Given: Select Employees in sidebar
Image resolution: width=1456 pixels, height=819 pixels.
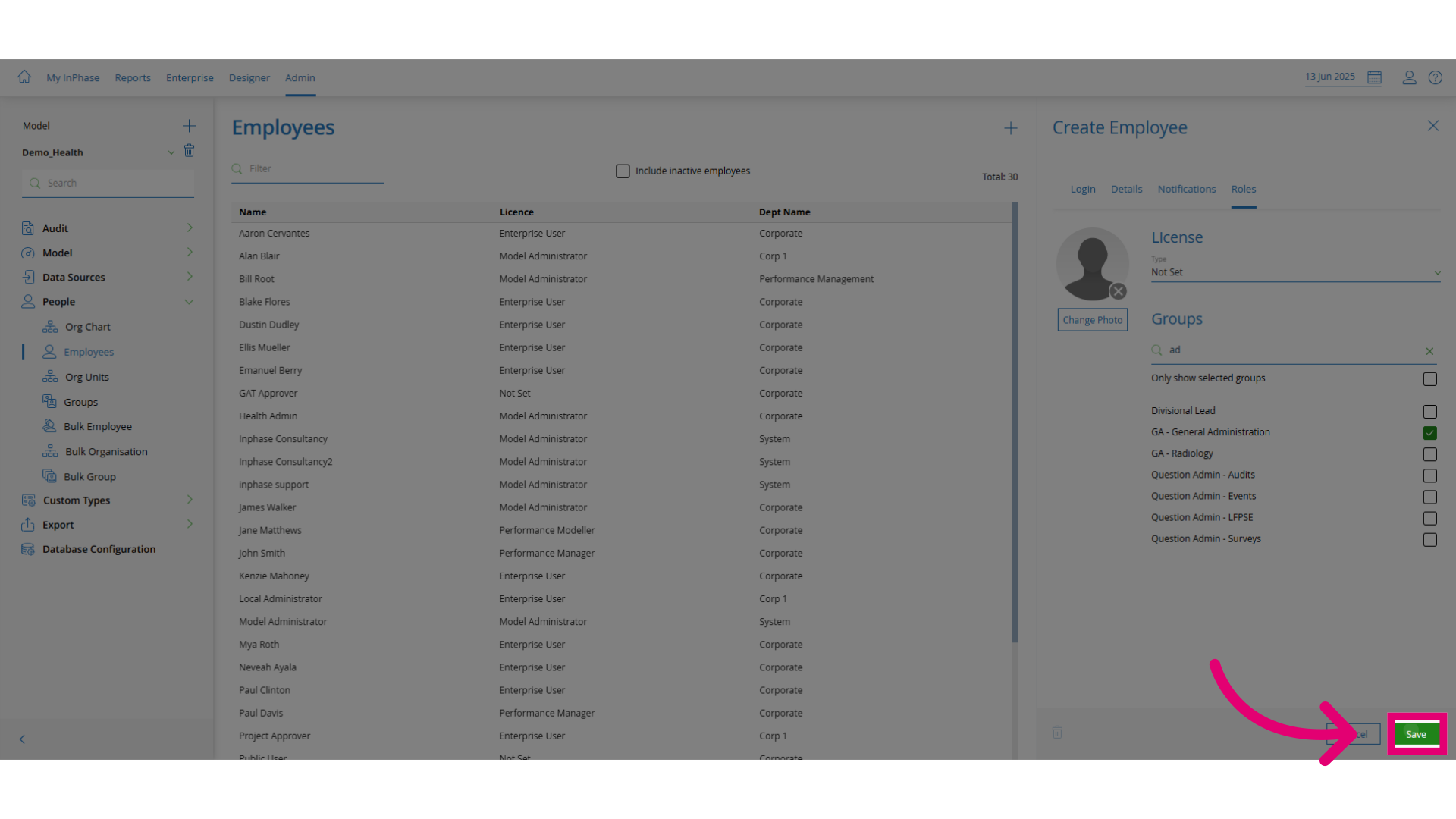Looking at the screenshot, I should tap(89, 352).
